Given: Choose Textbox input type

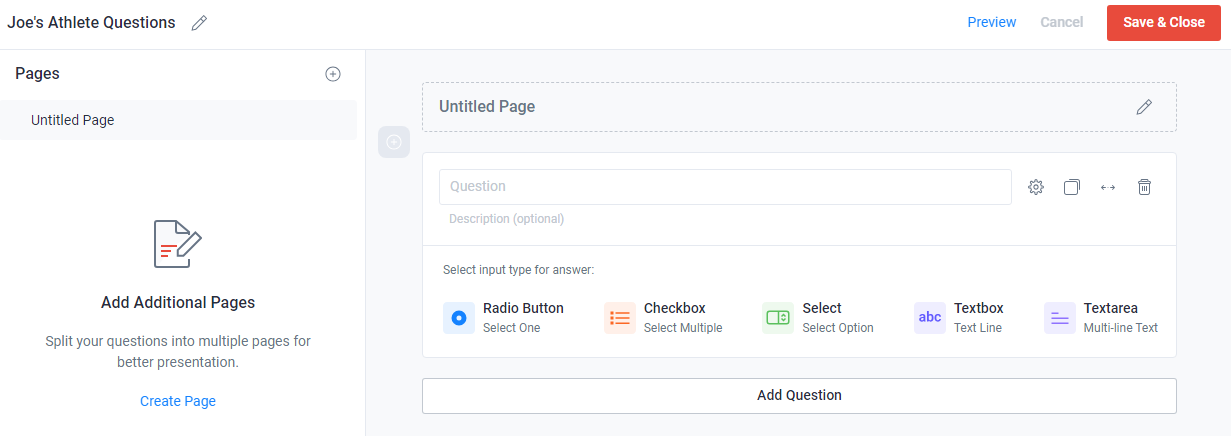Looking at the screenshot, I should pyautogui.click(x=959, y=318).
